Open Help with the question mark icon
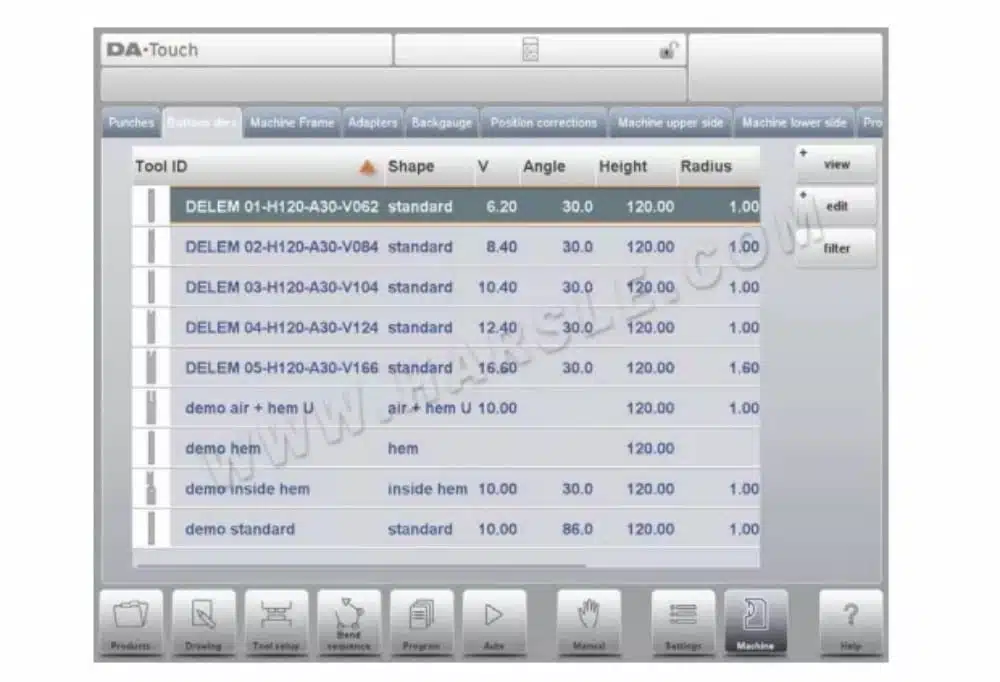This screenshot has height=682, width=1000. [x=851, y=622]
